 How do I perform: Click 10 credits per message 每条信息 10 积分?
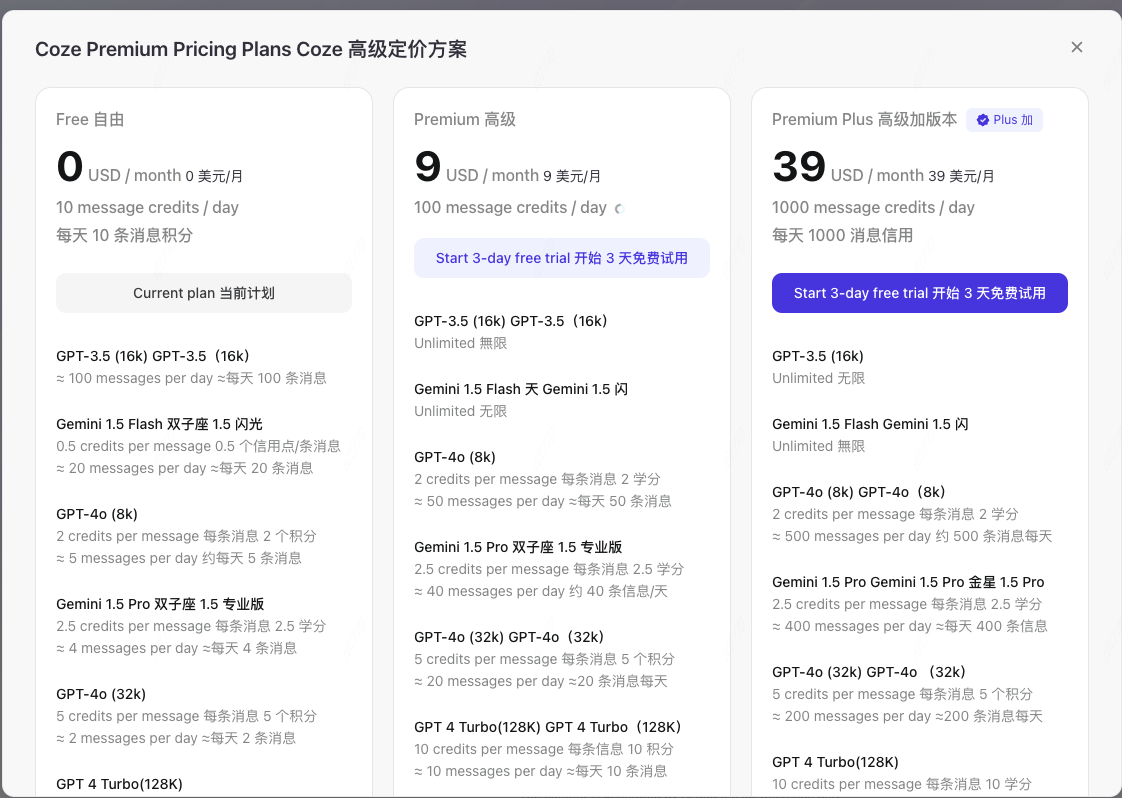544,750
